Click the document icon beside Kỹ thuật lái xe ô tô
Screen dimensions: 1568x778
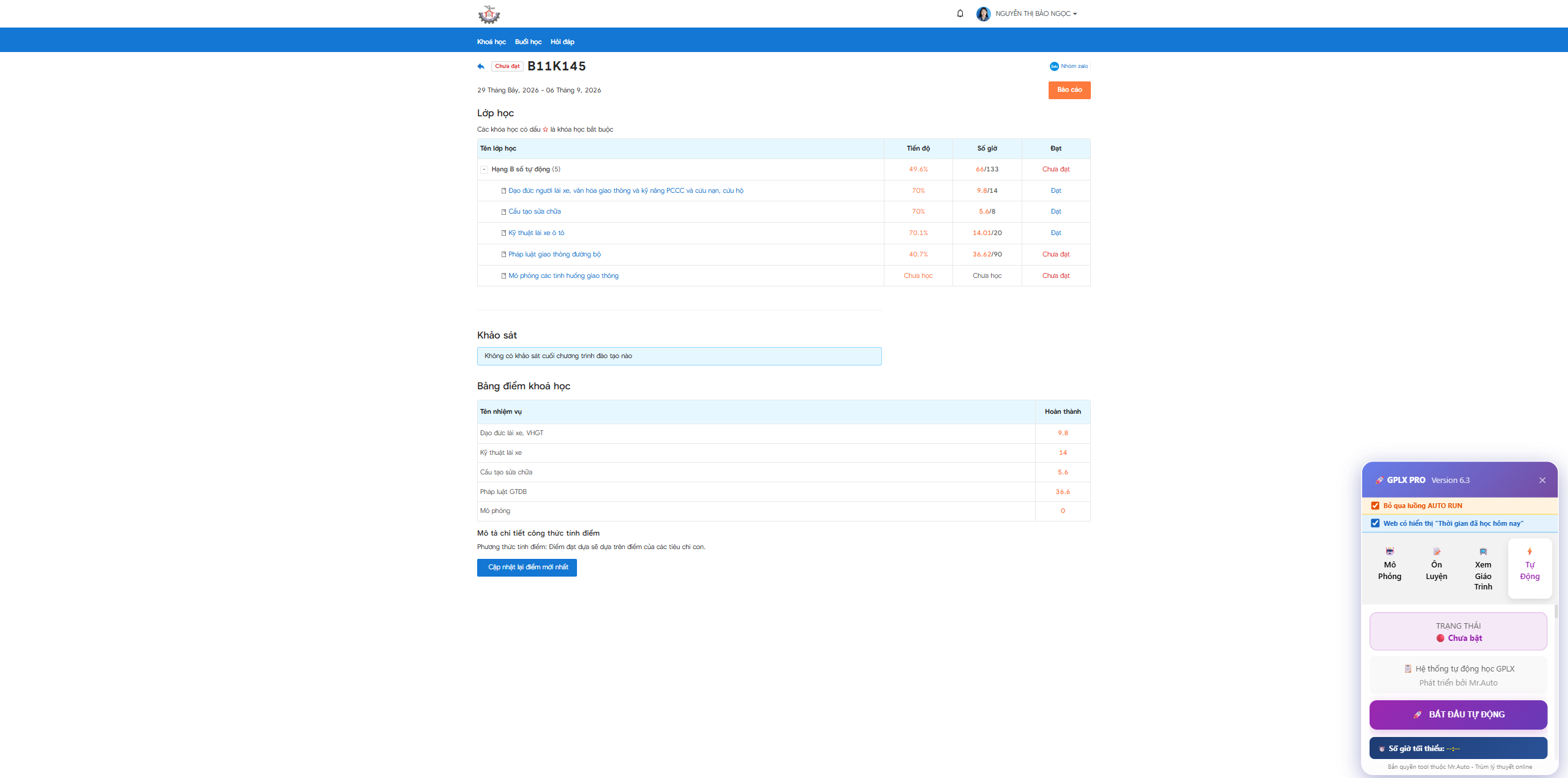click(x=503, y=233)
